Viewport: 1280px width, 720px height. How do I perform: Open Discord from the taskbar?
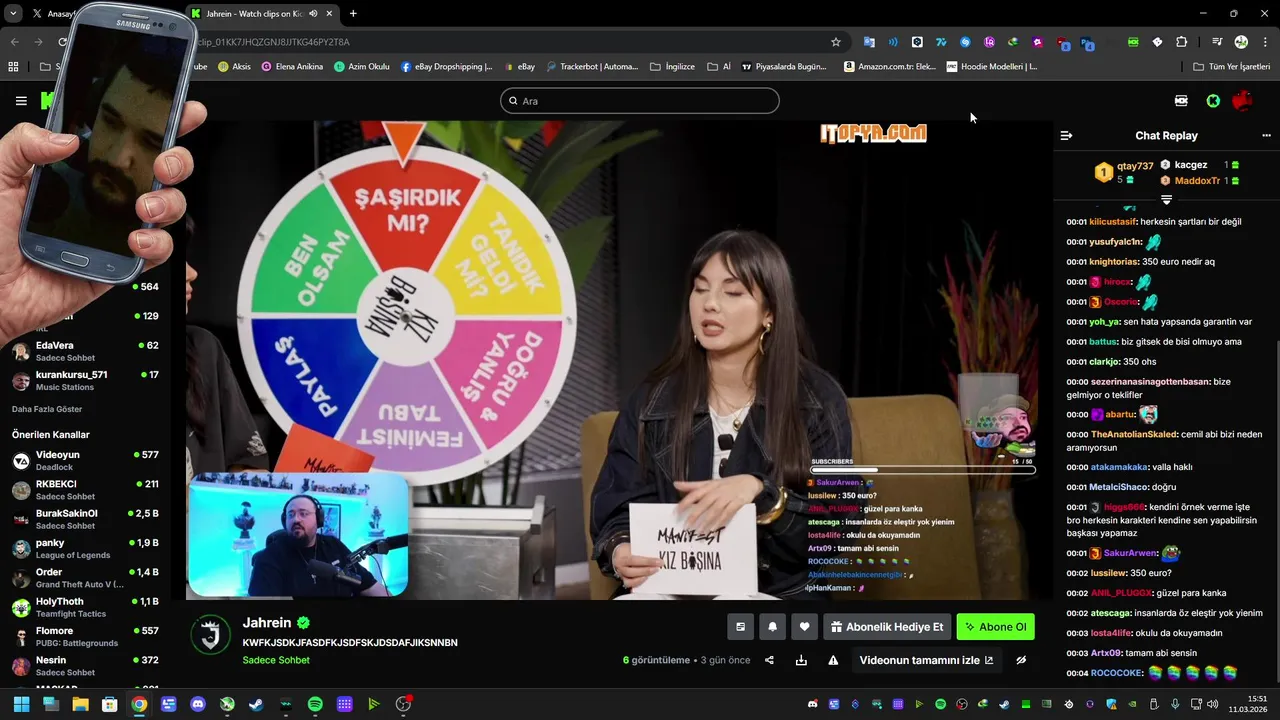pos(198,704)
